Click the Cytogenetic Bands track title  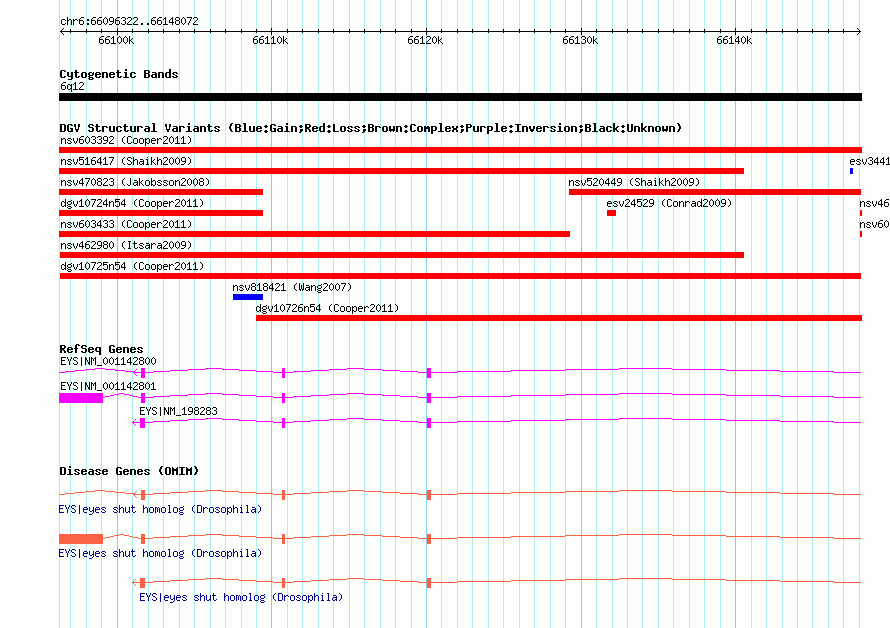[119, 74]
